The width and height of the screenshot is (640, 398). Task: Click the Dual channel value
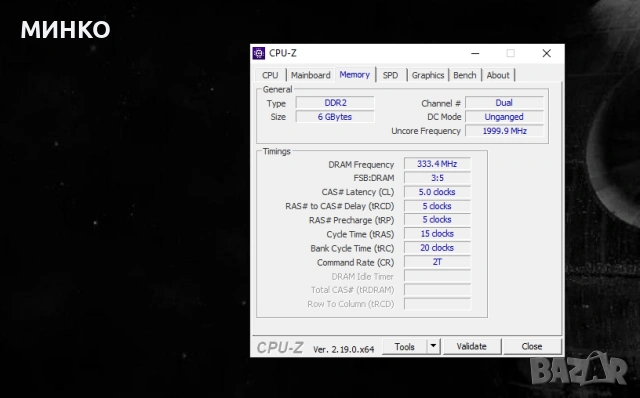(504, 103)
